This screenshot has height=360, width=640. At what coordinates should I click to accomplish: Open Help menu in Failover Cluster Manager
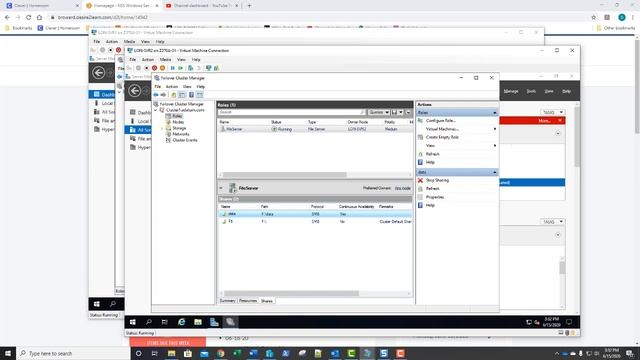coord(200,87)
